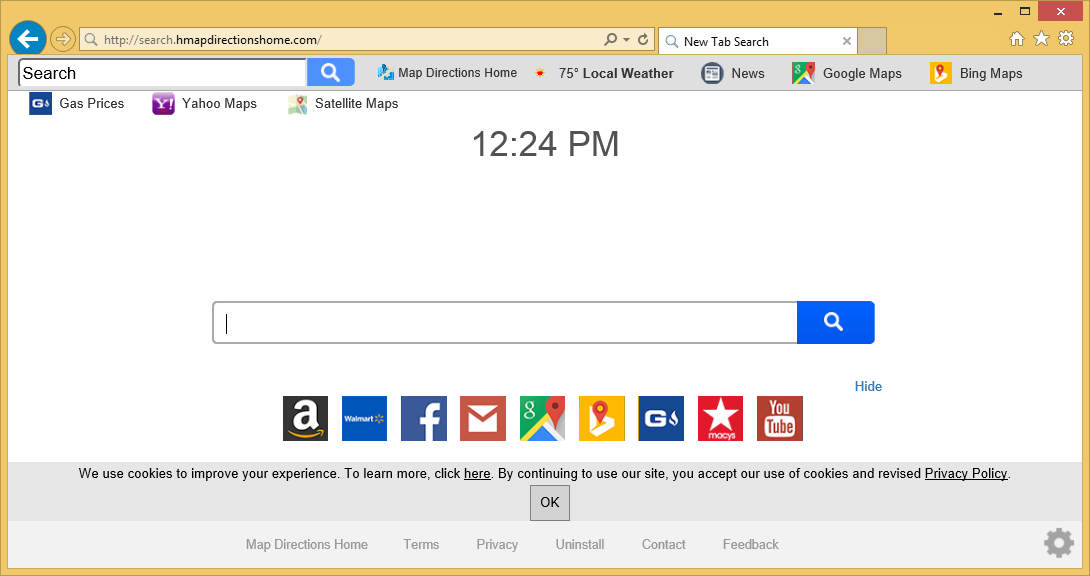Screen dimensions: 1090x576
Task: Open the Google Maps shortcut tile
Action: click(542, 418)
